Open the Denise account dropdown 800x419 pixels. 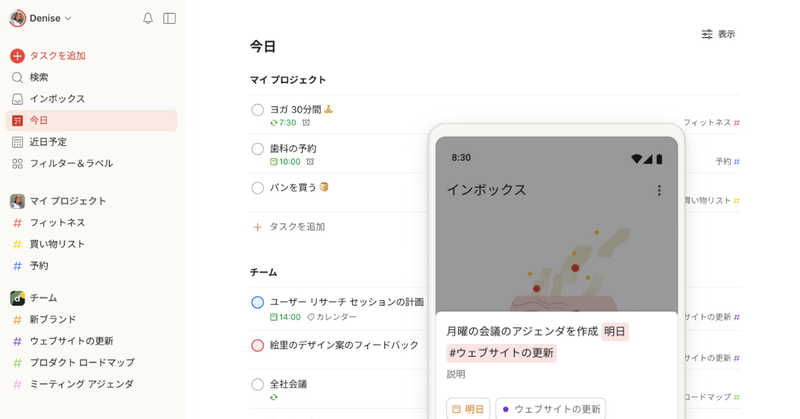coord(50,18)
